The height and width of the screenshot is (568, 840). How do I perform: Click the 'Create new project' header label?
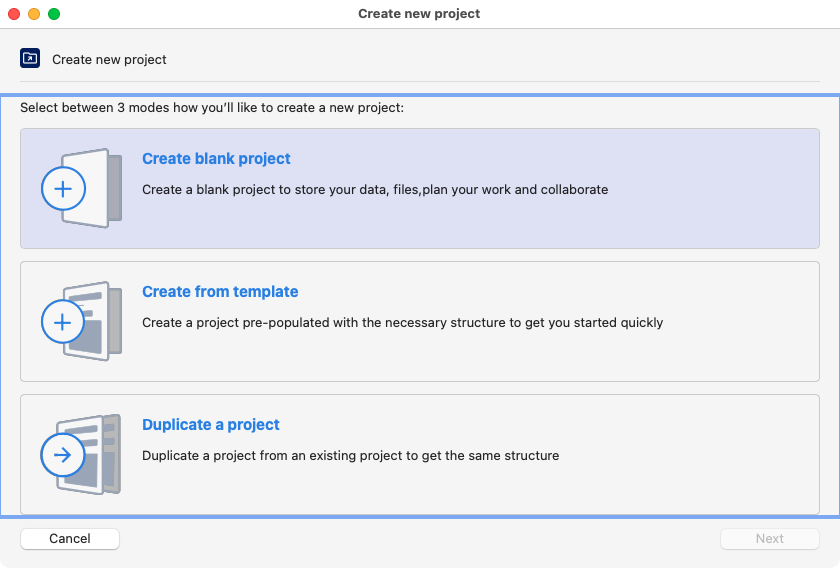pos(109,59)
